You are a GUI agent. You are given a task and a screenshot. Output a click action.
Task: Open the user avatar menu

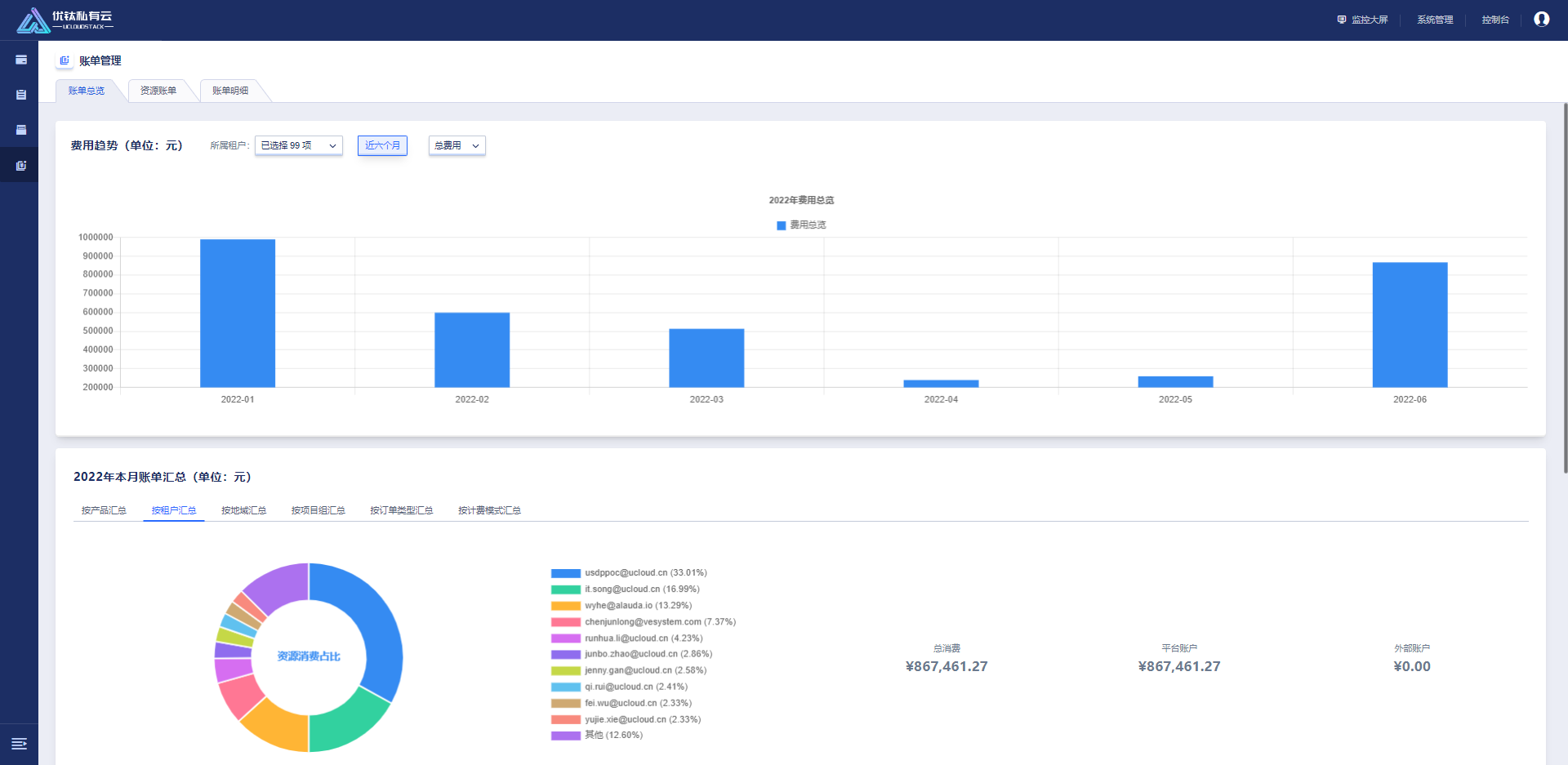tap(1541, 20)
